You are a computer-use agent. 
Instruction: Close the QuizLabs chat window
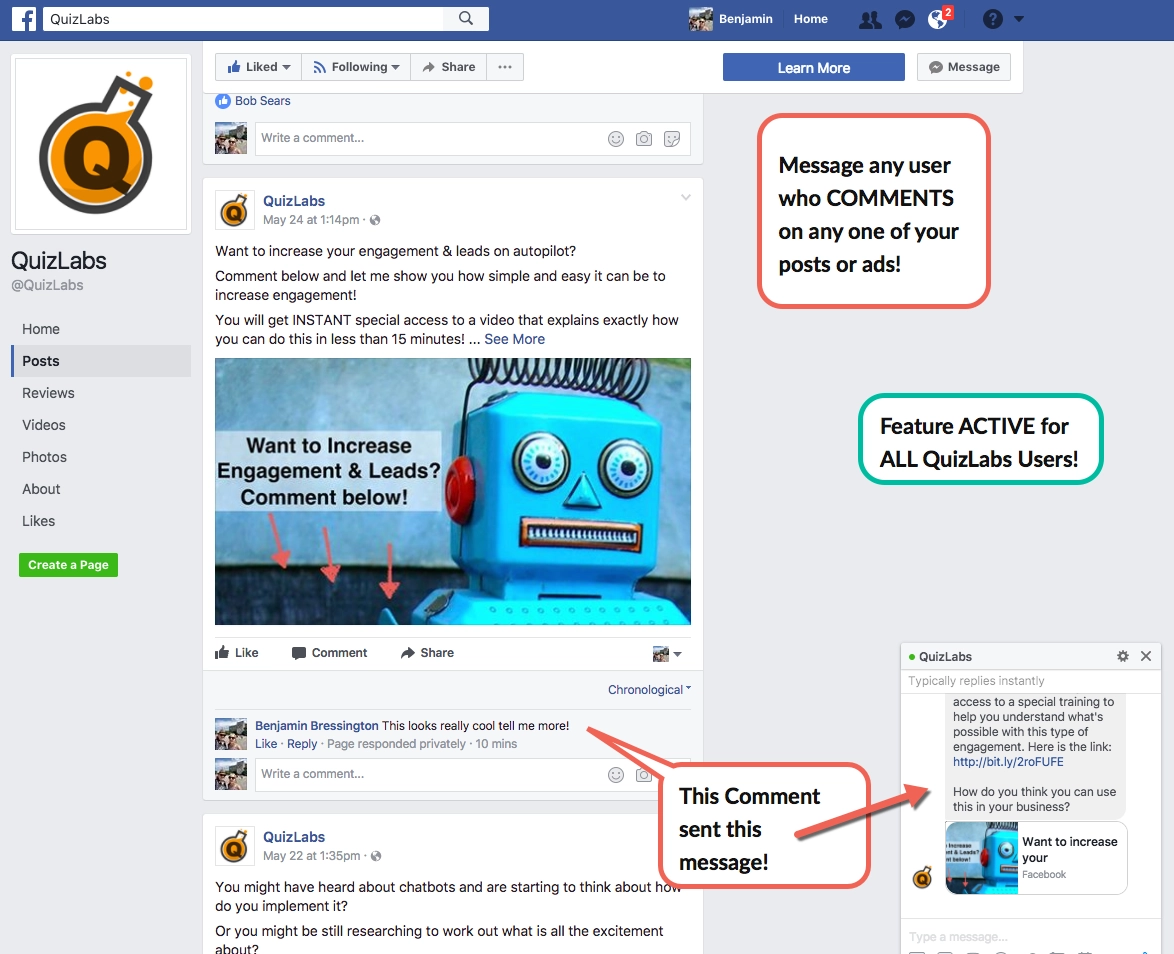(x=1146, y=656)
